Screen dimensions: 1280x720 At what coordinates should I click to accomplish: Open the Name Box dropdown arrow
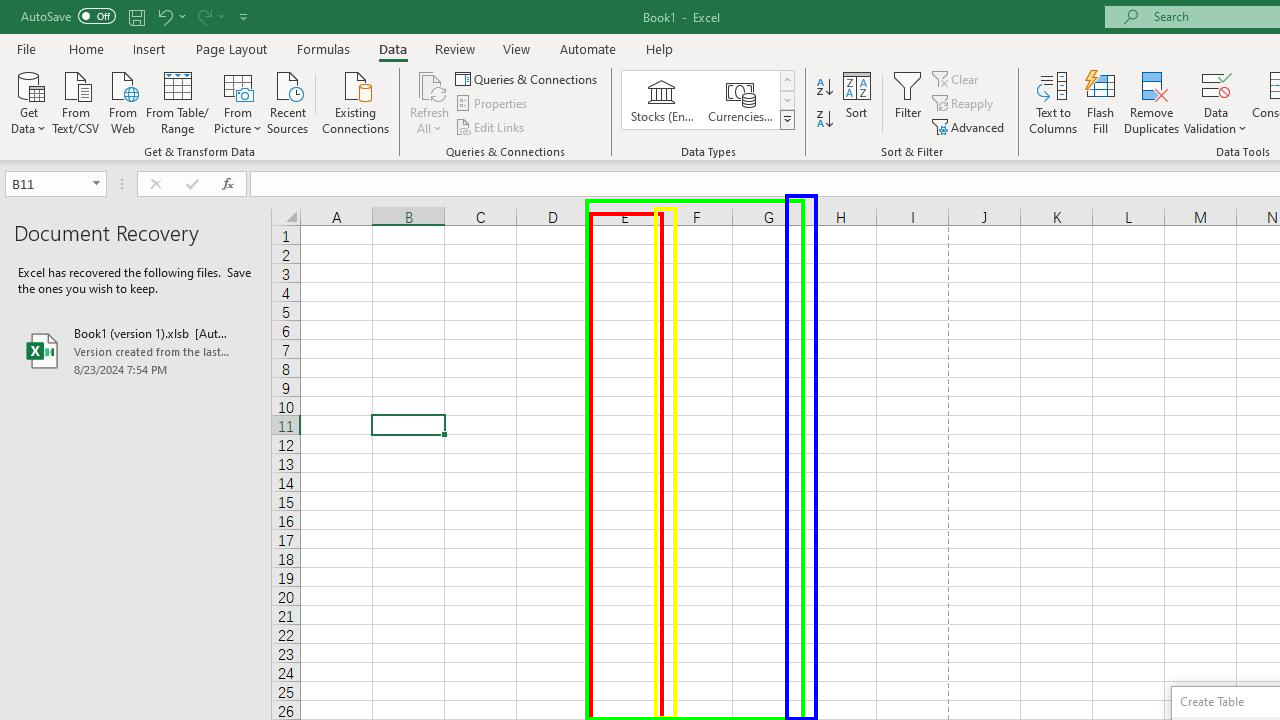pyautogui.click(x=96, y=184)
